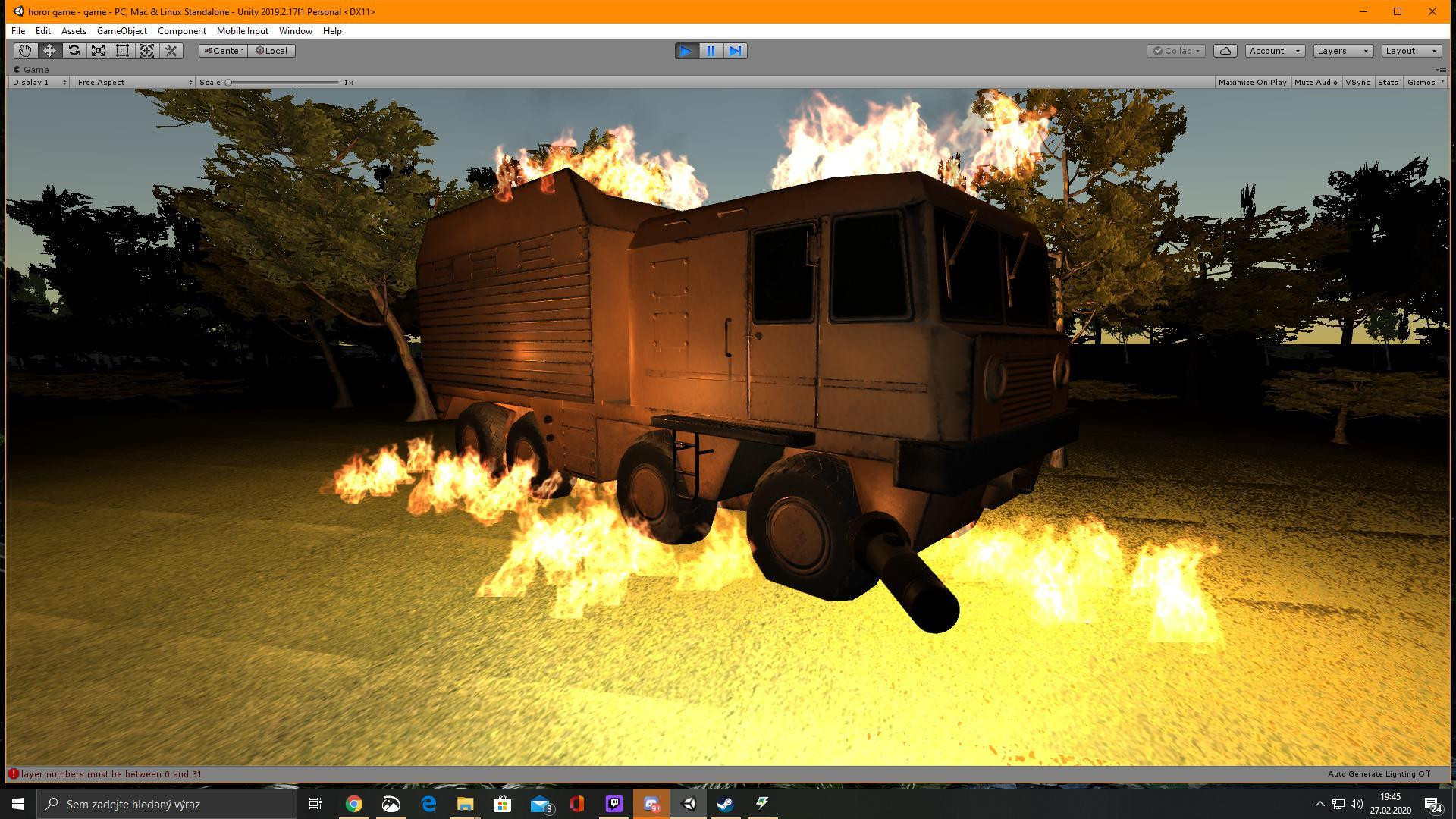The image size is (1456, 819).
Task: Open the Window menu
Action: [295, 31]
